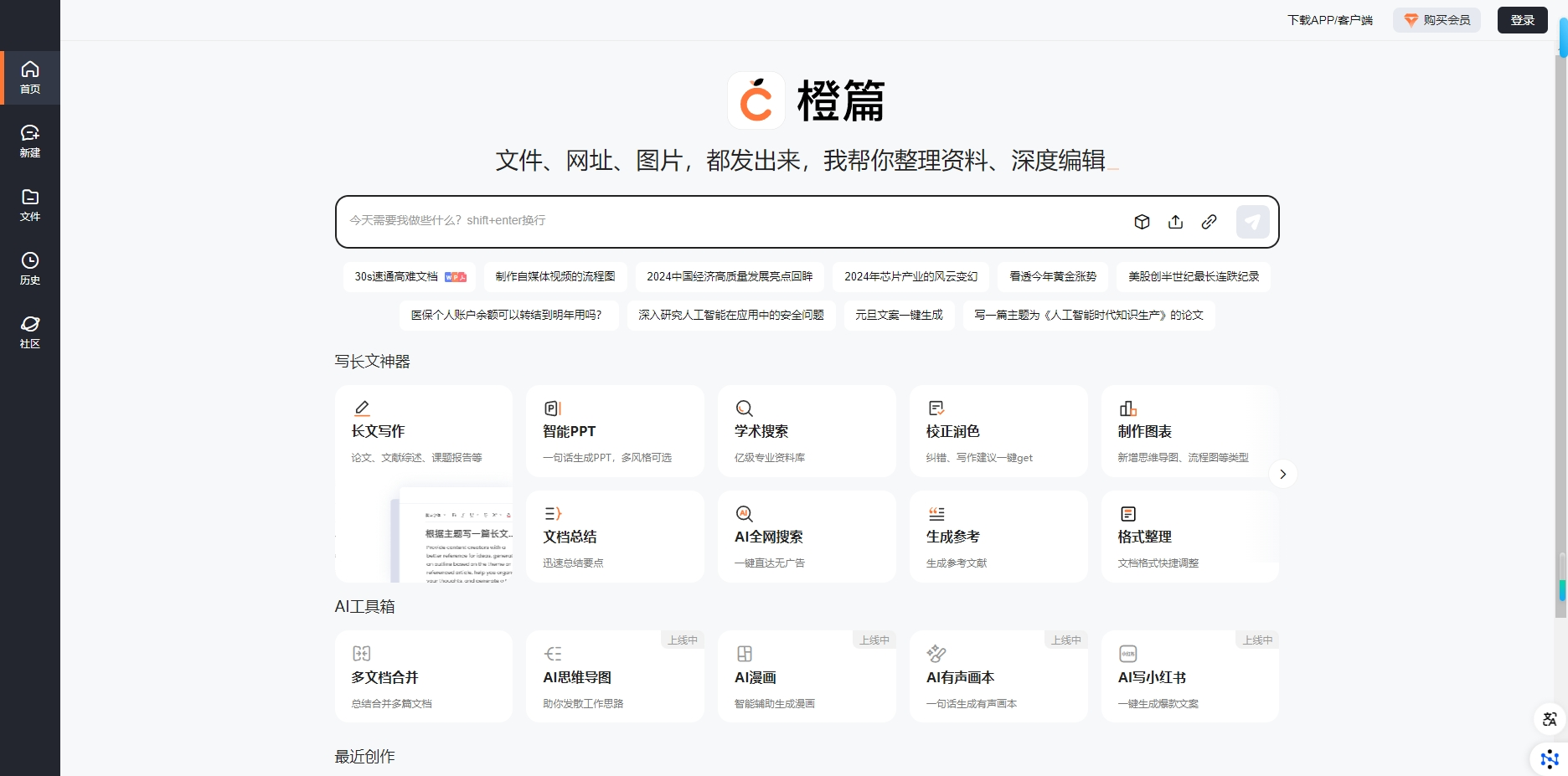Image resolution: width=1568 pixels, height=776 pixels.
Task: Click the 文档总结 icon
Action: 553,513
